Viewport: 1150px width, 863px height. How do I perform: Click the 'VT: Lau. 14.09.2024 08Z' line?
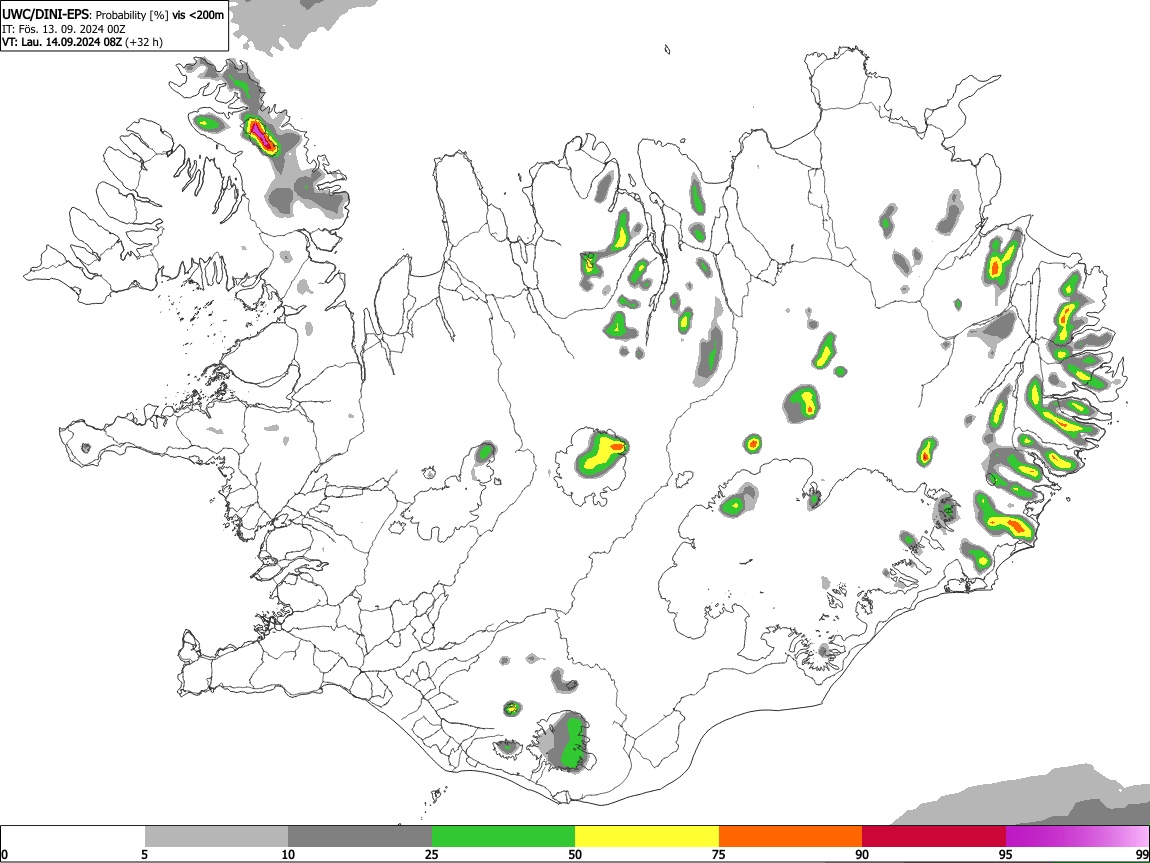(61, 43)
